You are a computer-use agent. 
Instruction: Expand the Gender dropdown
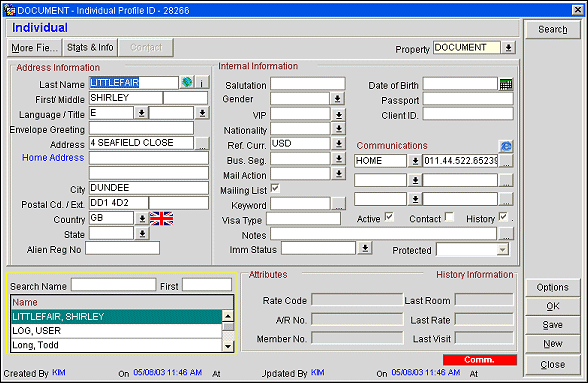tap(338, 99)
